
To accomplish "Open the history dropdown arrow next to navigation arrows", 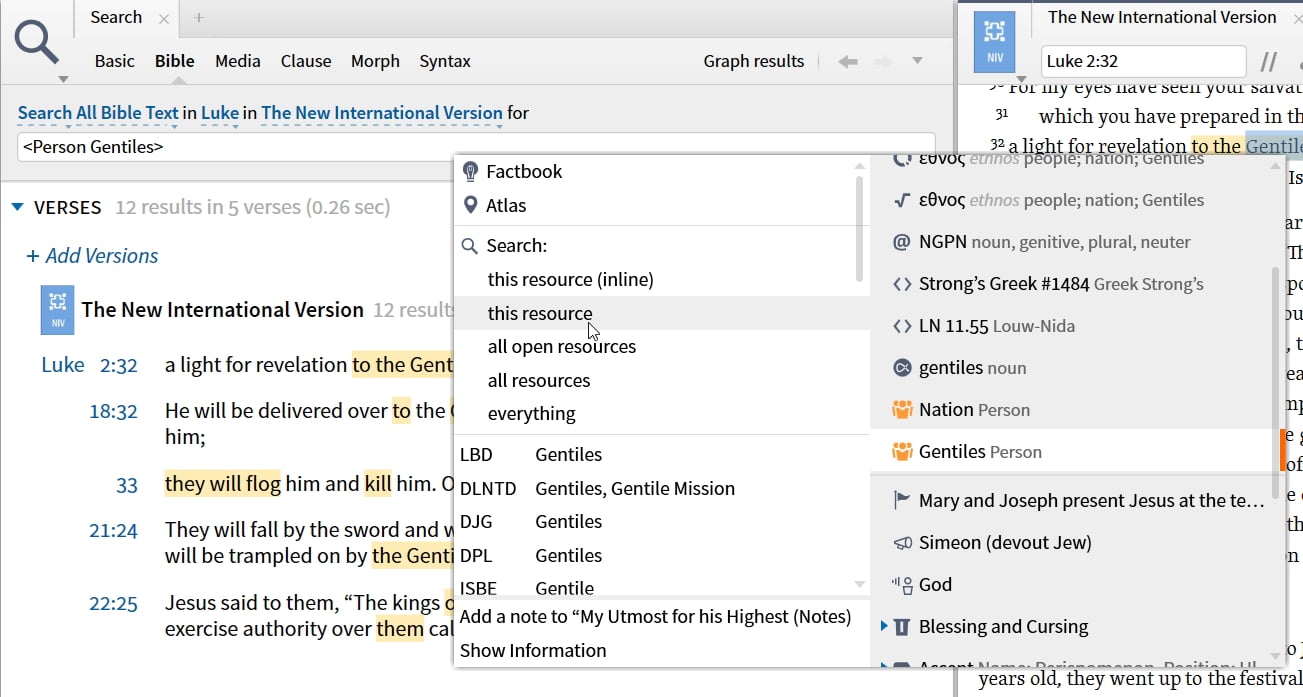I will click(917, 62).
